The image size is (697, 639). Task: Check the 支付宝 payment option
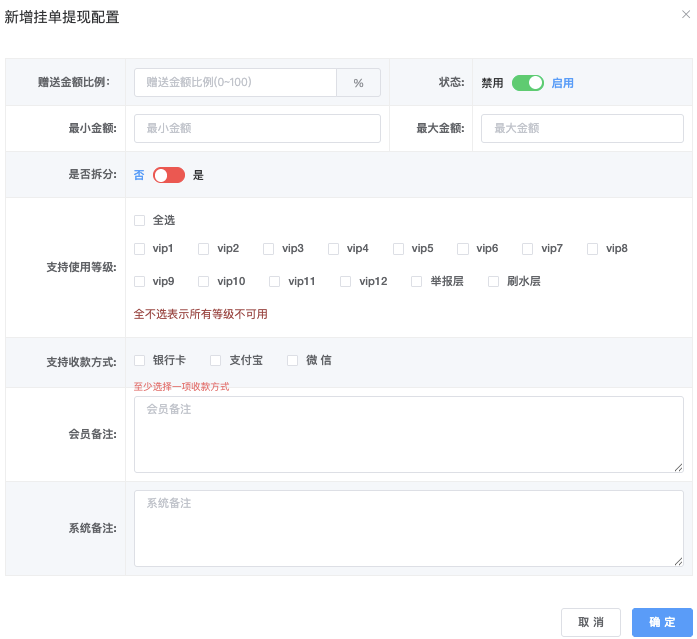pyautogui.click(x=216, y=360)
